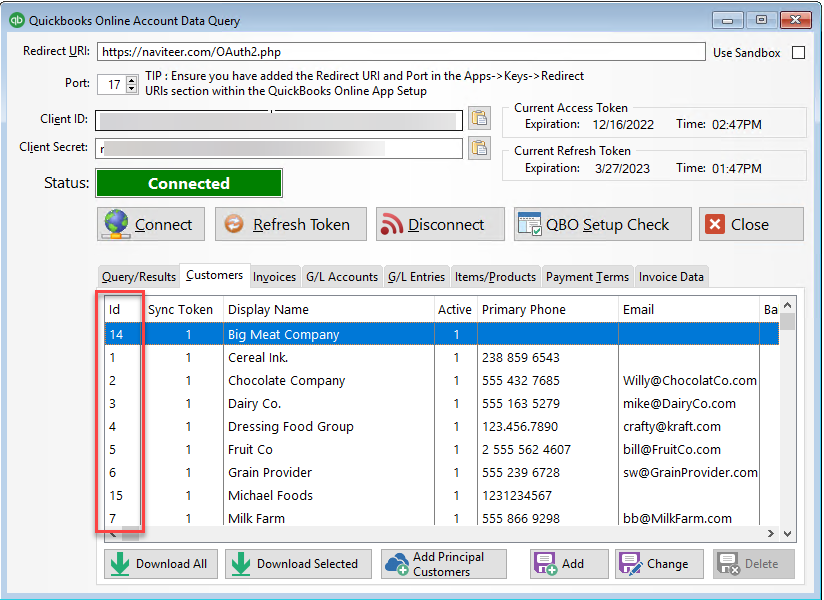Add a new customer record
This screenshot has width=824, height=600.
(x=569, y=564)
